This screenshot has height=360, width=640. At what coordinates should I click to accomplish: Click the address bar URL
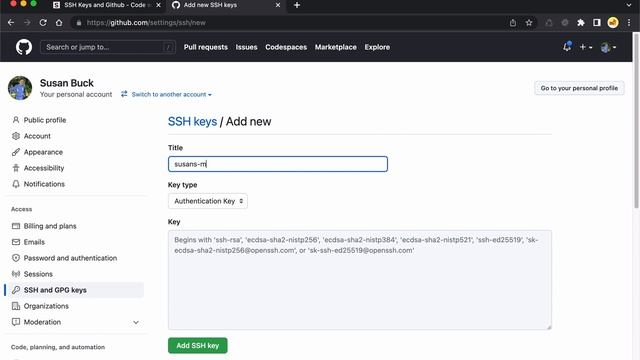tap(146, 22)
